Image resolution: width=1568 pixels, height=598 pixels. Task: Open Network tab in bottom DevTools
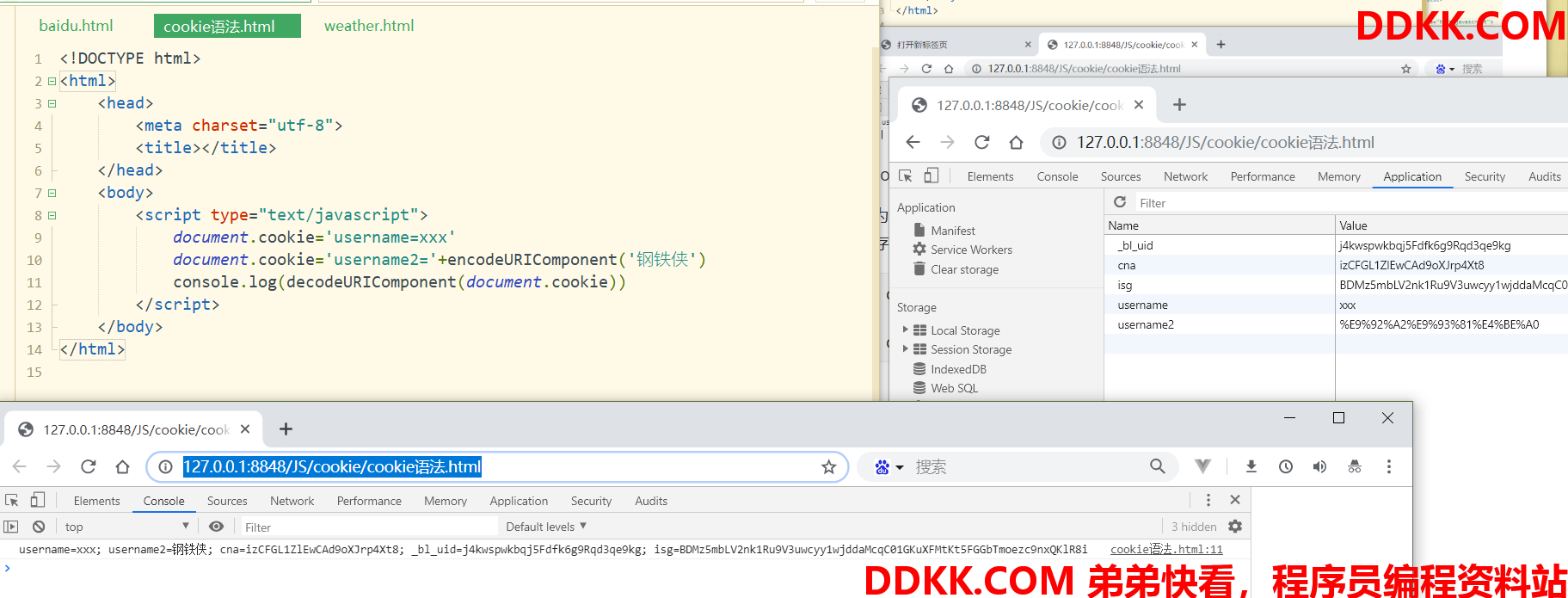coord(292,501)
